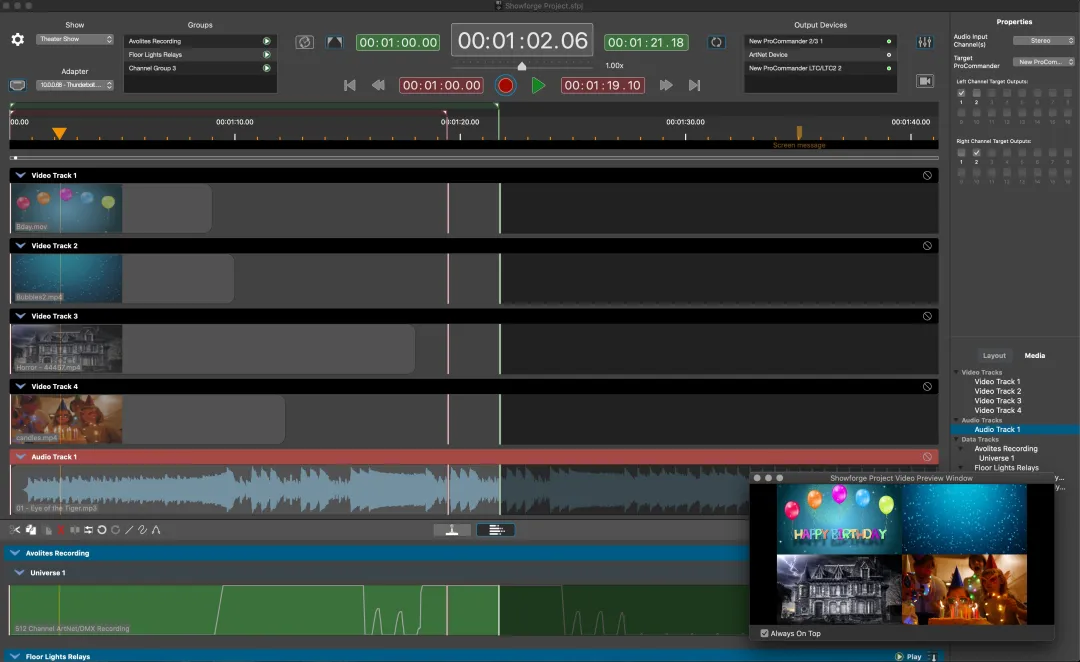Open the Audio Input Channels Stereo dropdown

[1043, 41]
